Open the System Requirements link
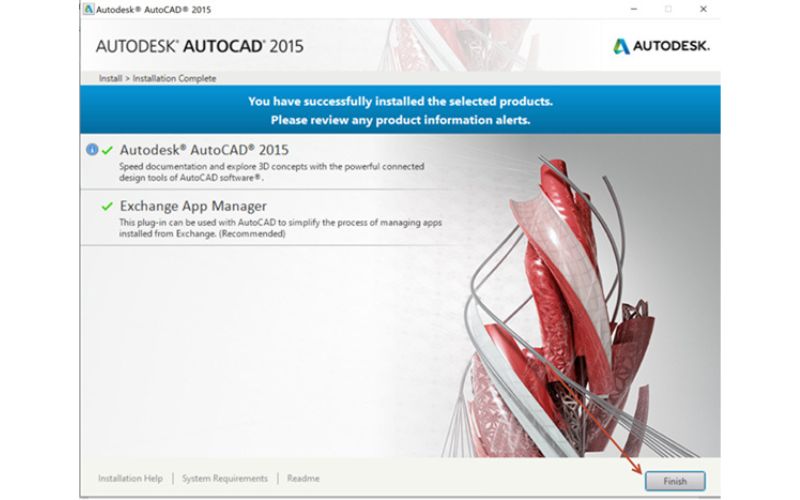 coord(224,479)
